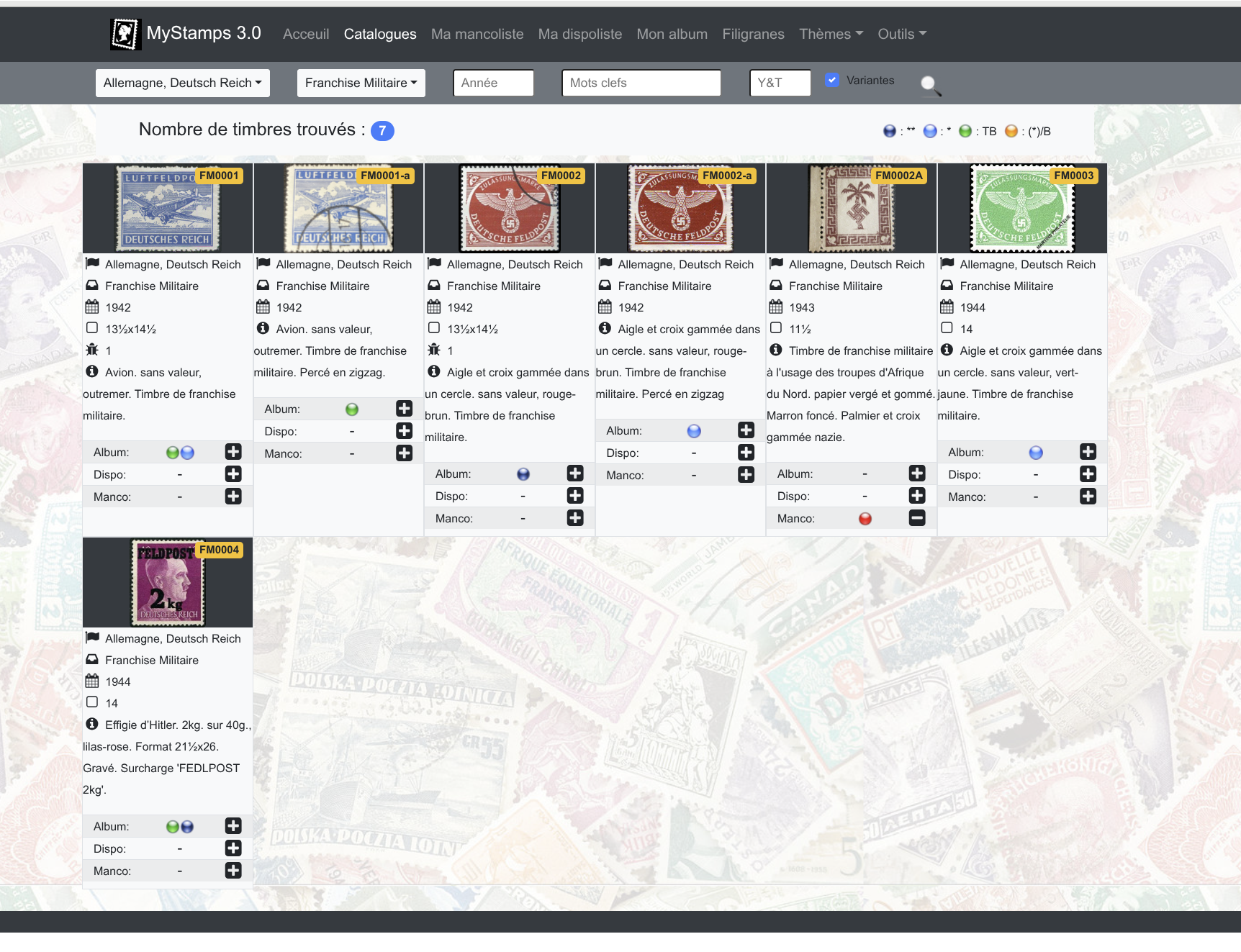Image resolution: width=1241 pixels, height=952 pixels.
Task: Open Ma mancoliste
Action: pyautogui.click(x=477, y=34)
